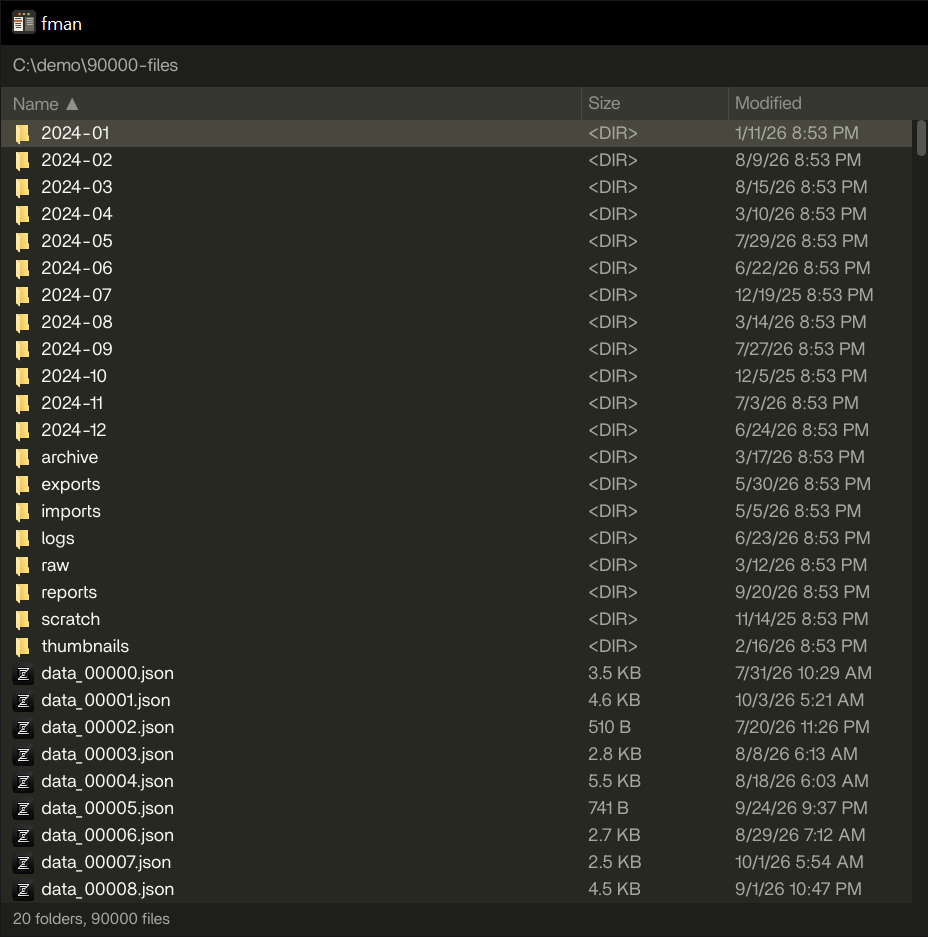Select the 2024-05 folder icon
This screenshot has width=928, height=937.
point(22,241)
